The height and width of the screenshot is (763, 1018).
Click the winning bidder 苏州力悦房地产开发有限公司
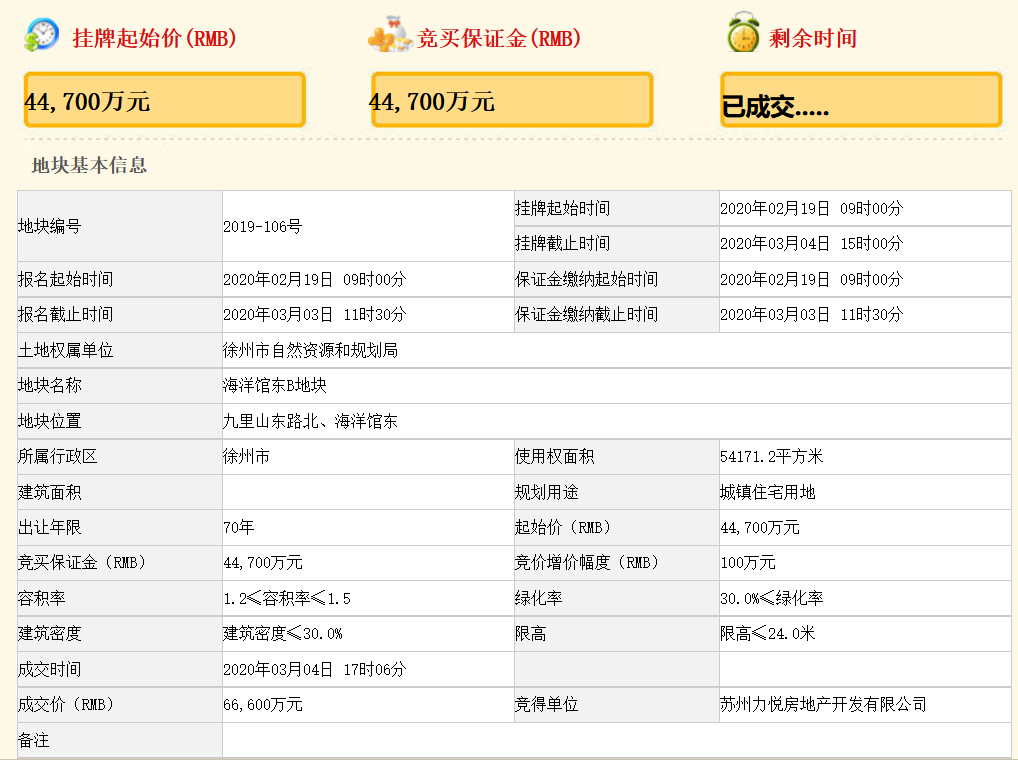click(x=823, y=705)
